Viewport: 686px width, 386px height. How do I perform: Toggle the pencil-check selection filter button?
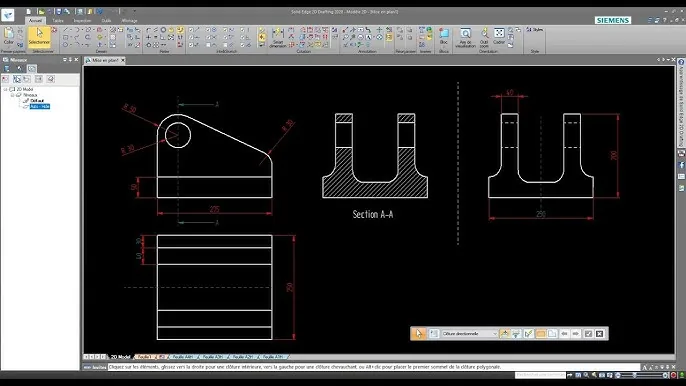[x=528, y=333]
